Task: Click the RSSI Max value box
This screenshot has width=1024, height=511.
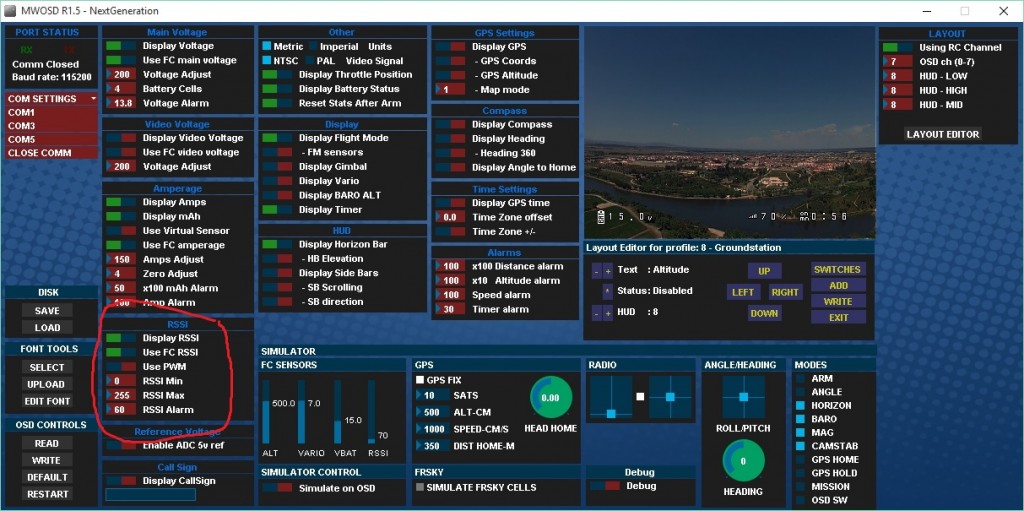Action: [x=121, y=395]
